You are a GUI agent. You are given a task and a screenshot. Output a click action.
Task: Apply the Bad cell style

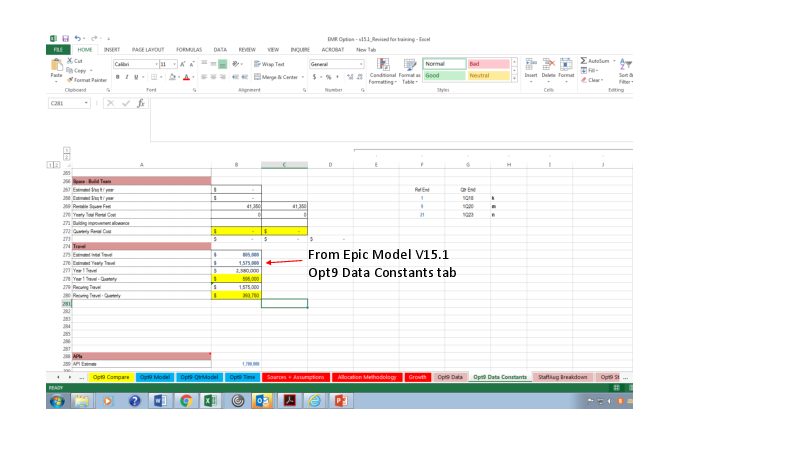[x=488, y=64]
